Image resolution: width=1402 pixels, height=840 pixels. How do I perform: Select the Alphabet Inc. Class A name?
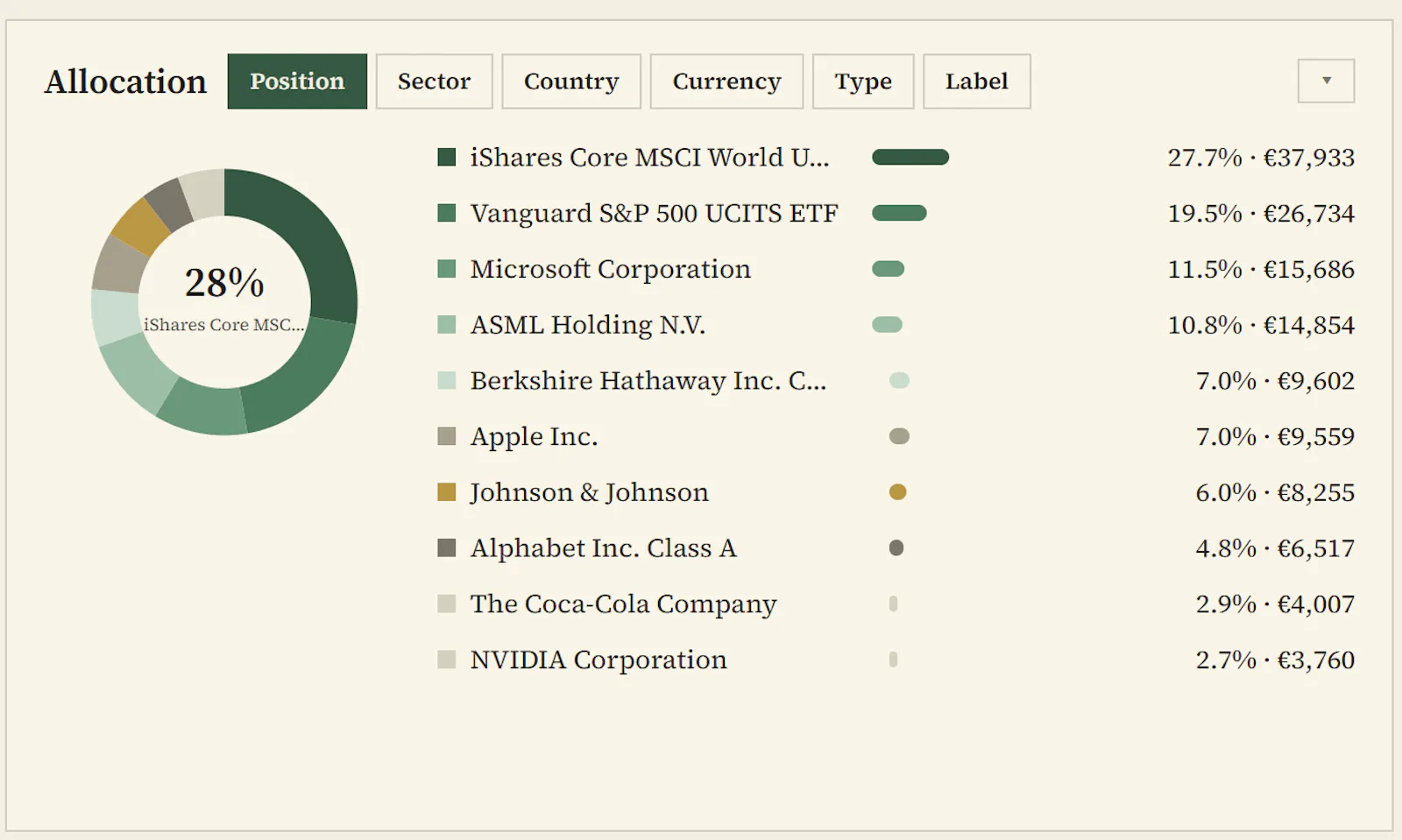click(x=604, y=548)
